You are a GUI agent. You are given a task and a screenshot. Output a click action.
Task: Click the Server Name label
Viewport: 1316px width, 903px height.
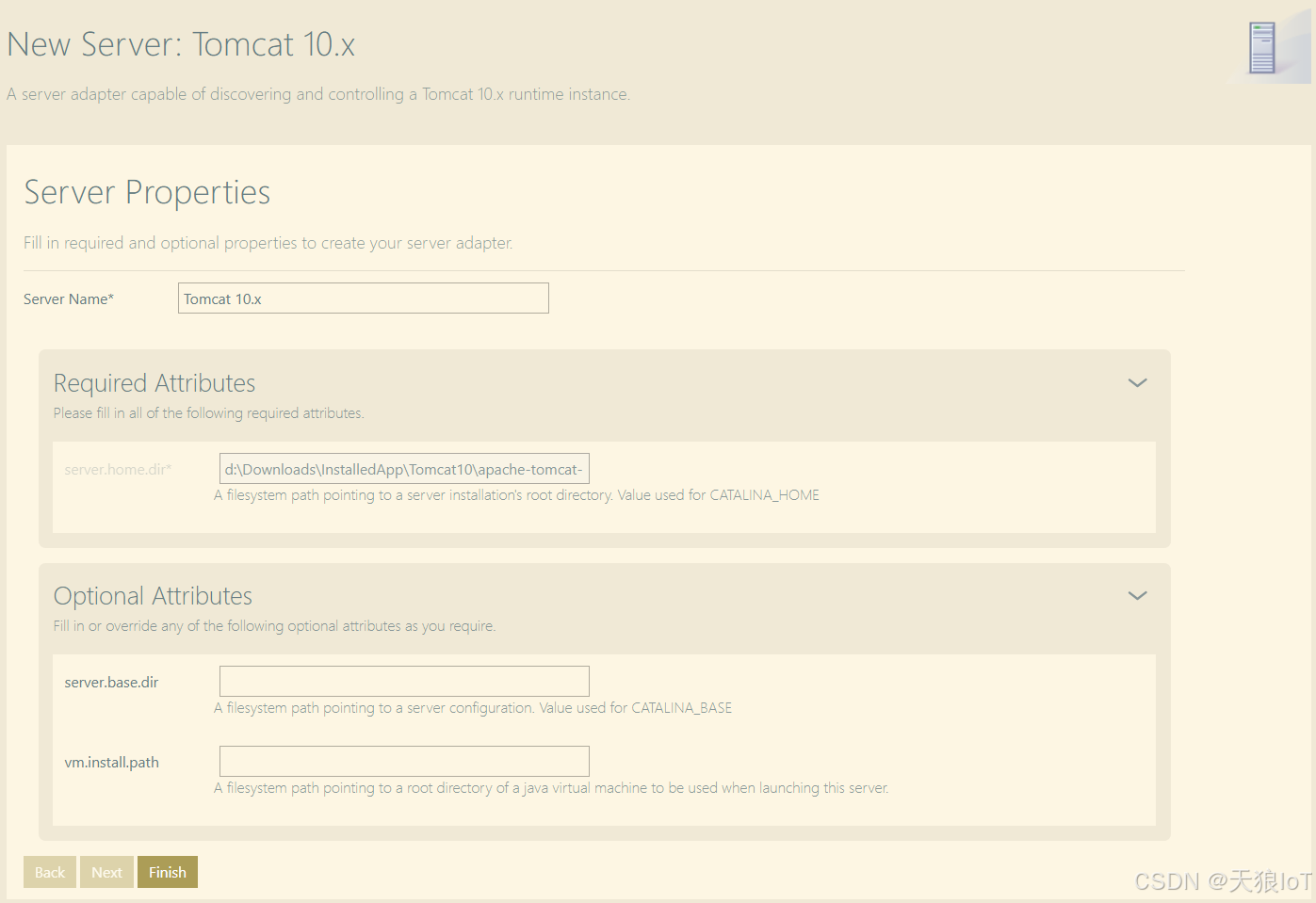tap(69, 298)
